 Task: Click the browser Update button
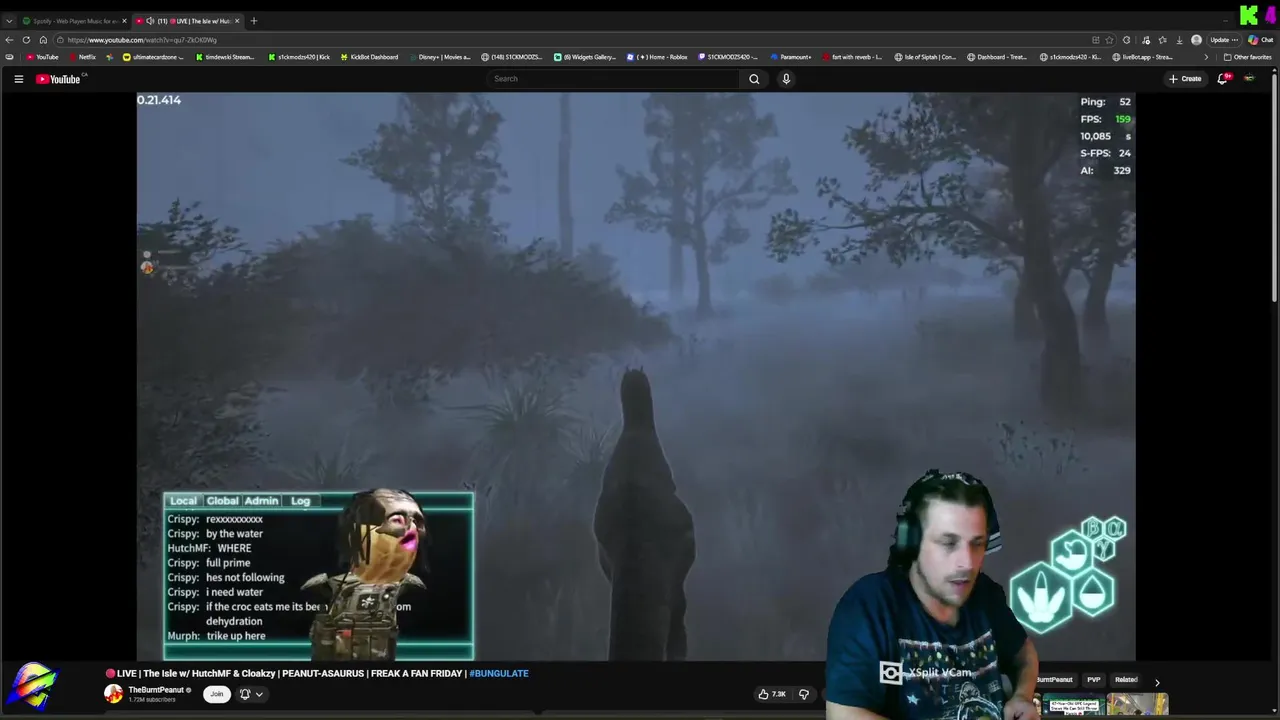pos(1222,40)
